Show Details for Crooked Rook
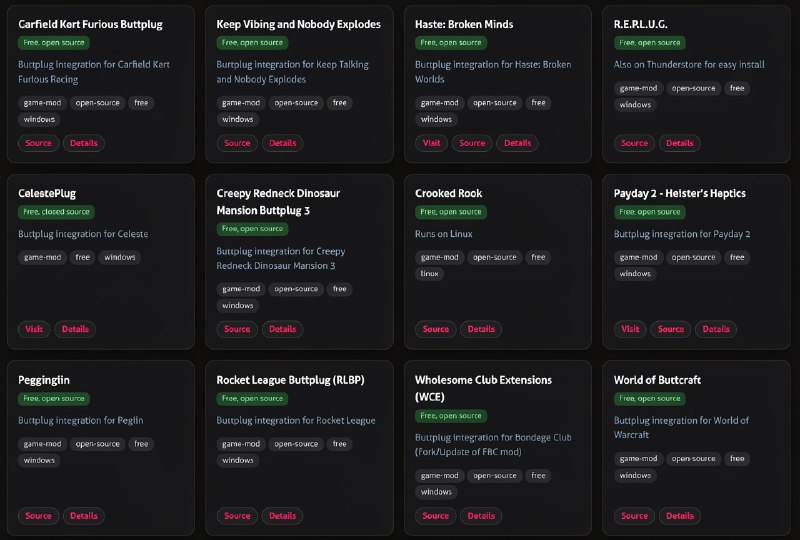This screenshot has height=540, width=800. tap(481, 329)
